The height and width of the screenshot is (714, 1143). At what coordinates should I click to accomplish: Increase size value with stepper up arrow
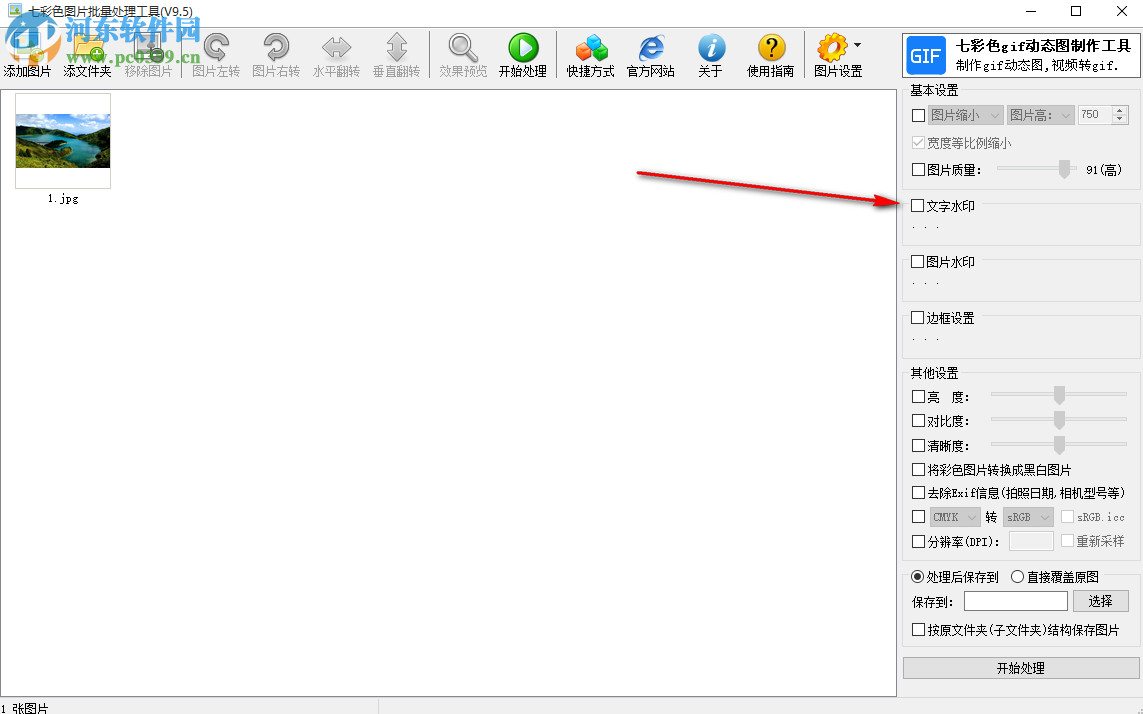pyautogui.click(x=1120, y=111)
